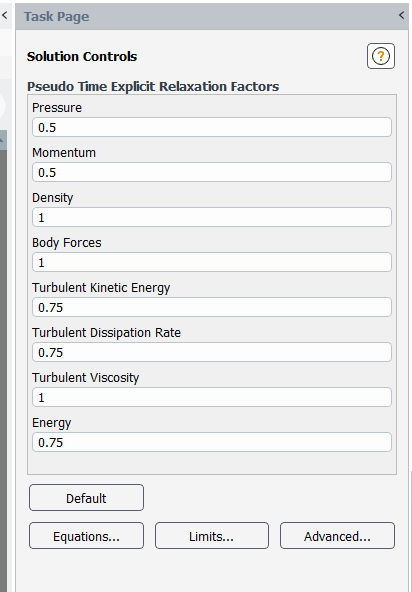The height and width of the screenshot is (592, 412).
Task: Click the Pseudo Time Explicit Relaxation Factors heading
Action: [153, 86]
